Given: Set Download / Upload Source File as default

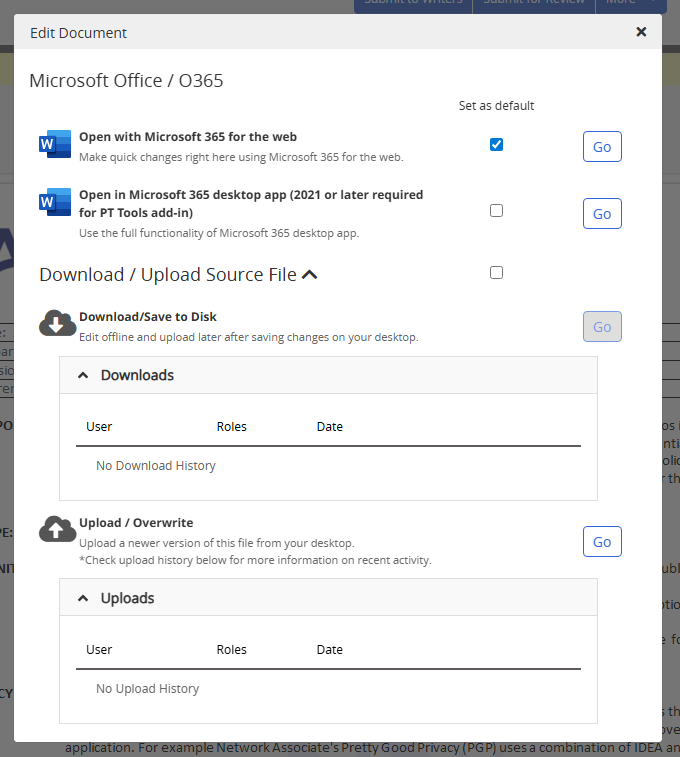Looking at the screenshot, I should (496, 273).
